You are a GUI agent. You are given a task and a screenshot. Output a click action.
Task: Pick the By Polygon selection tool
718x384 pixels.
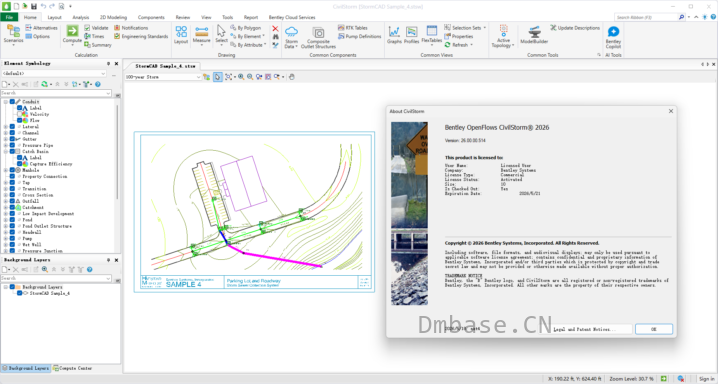pos(245,28)
